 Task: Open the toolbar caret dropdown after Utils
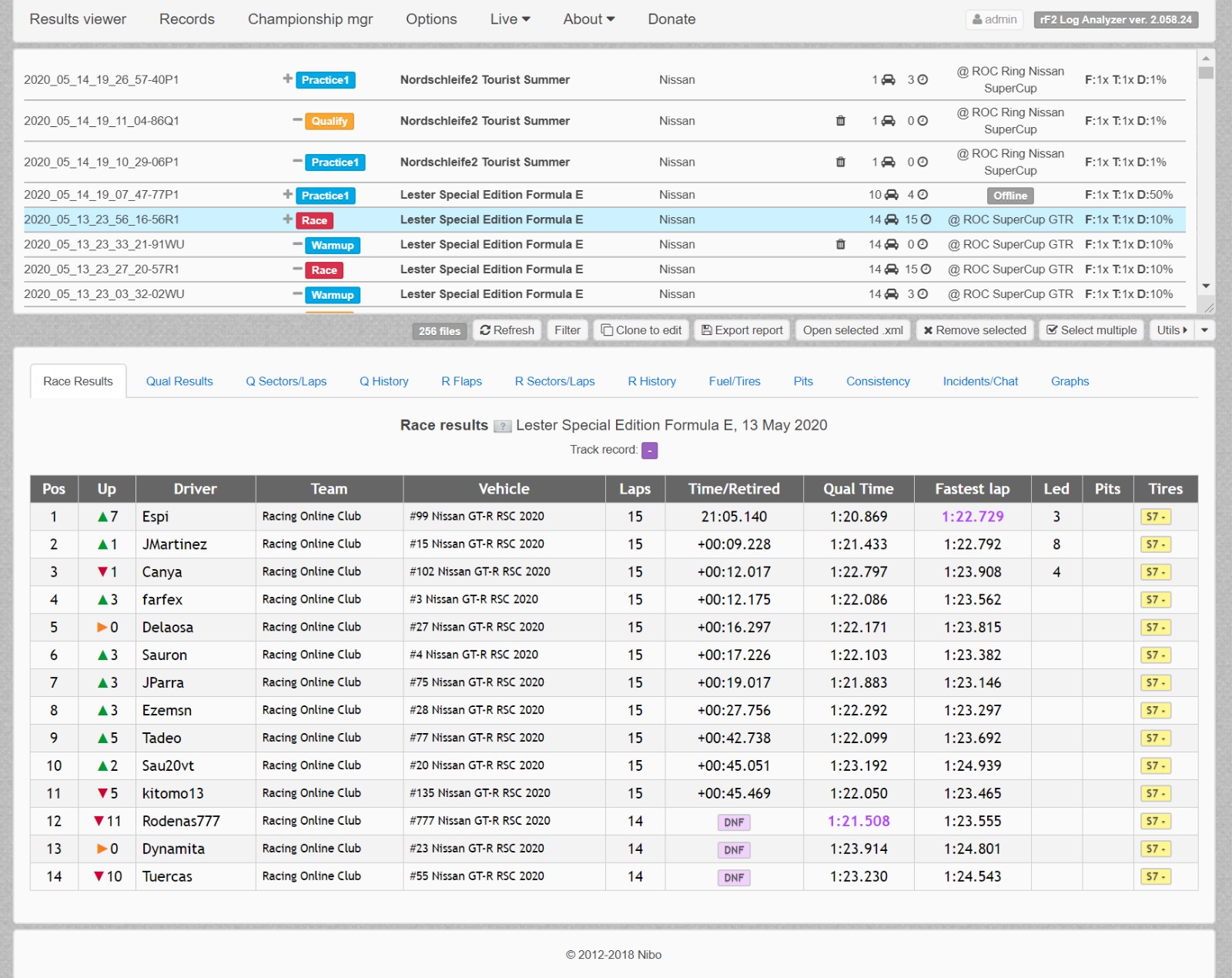(1205, 330)
